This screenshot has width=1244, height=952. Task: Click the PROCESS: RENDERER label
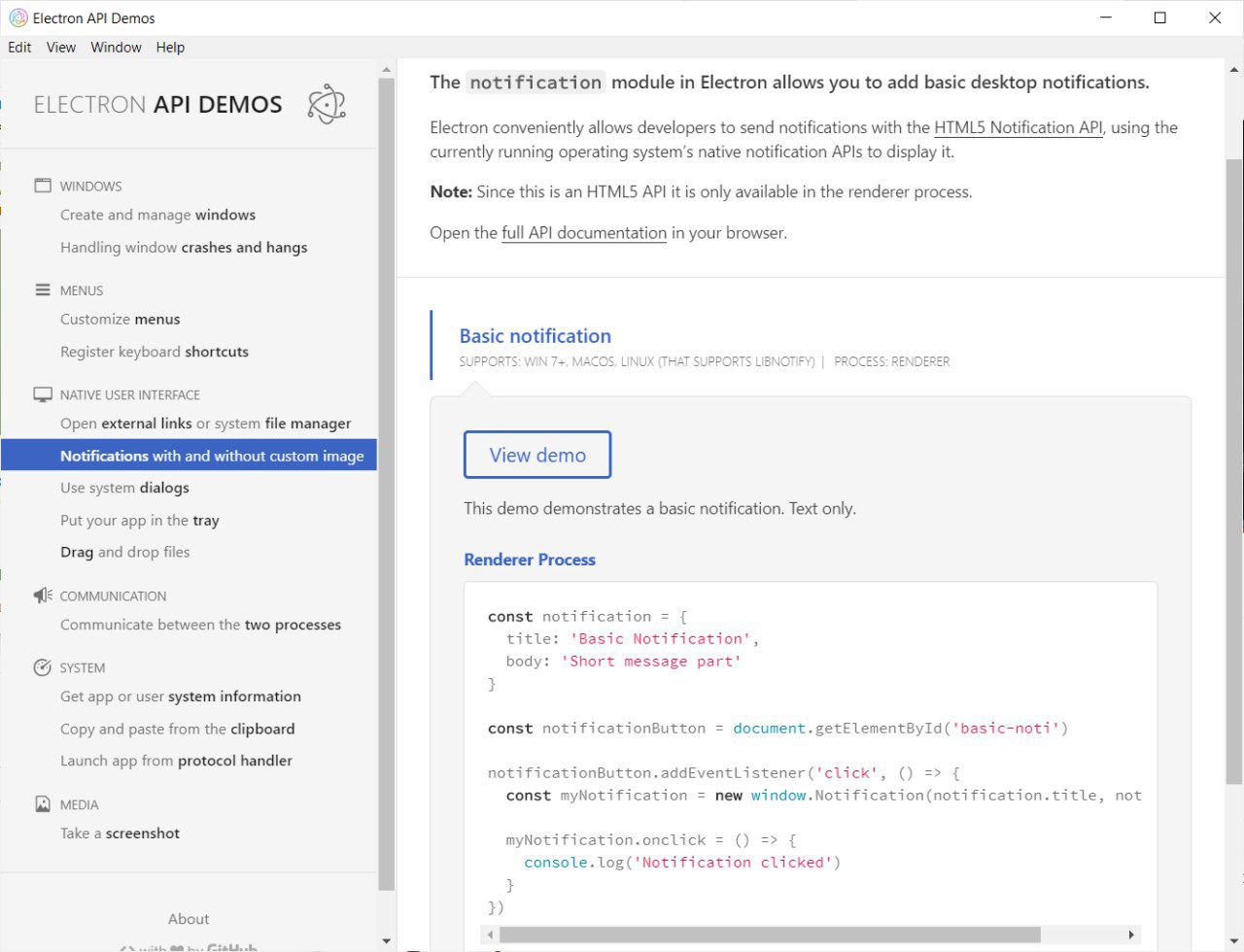(x=891, y=361)
